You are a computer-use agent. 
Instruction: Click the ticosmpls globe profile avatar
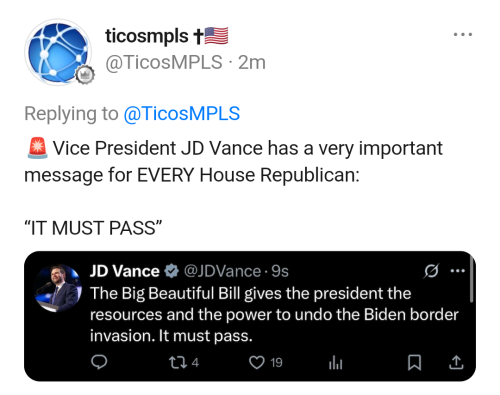coord(58,52)
